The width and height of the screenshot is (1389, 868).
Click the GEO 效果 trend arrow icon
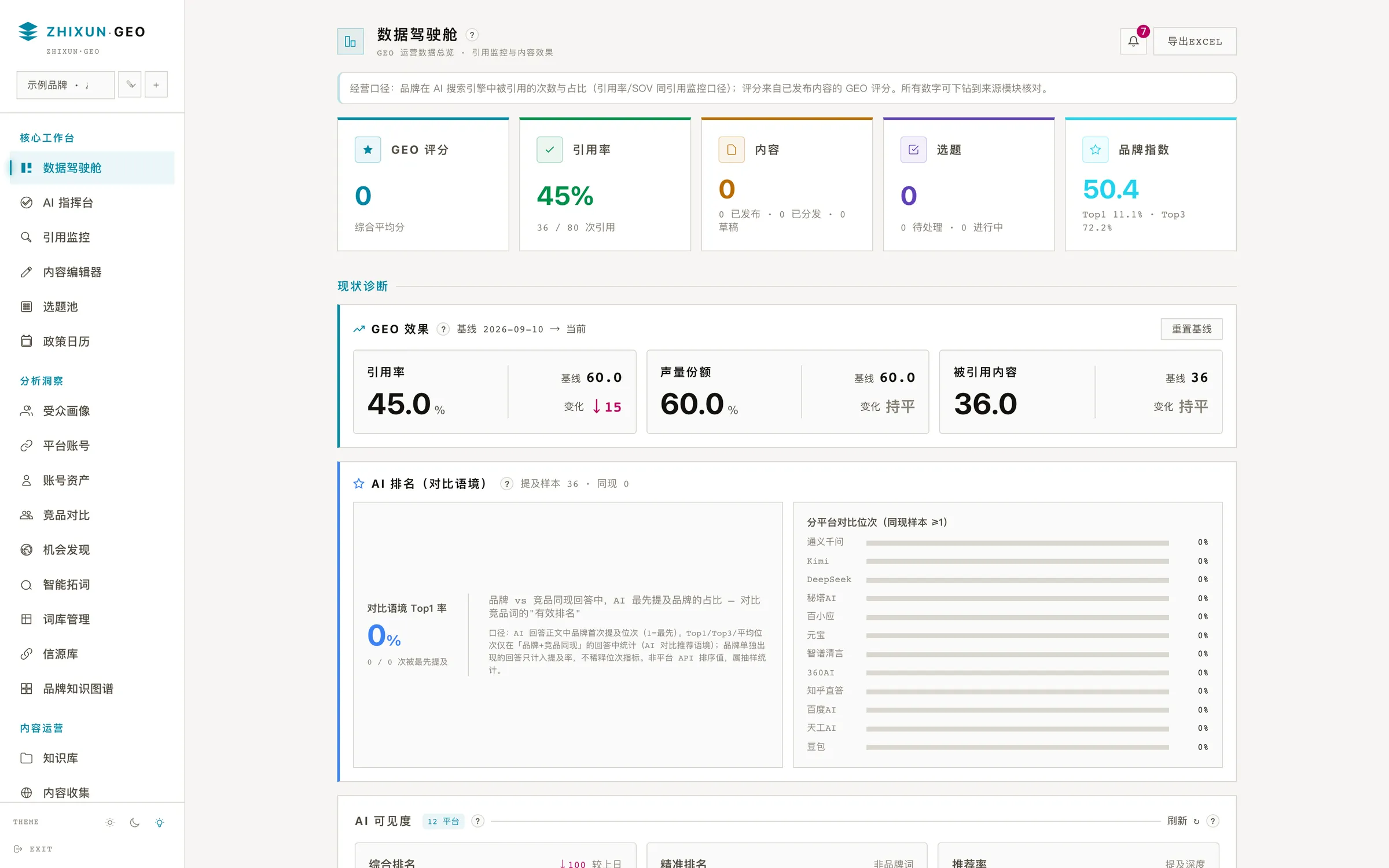click(x=359, y=329)
